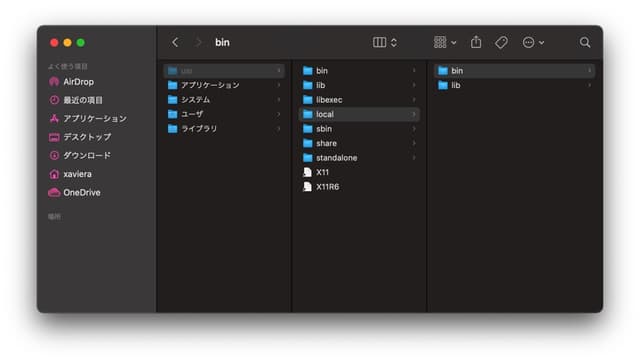The image size is (640, 362).
Task: Open OneDrive in the sidebar
Action: pyautogui.click(x=74, y=193)
